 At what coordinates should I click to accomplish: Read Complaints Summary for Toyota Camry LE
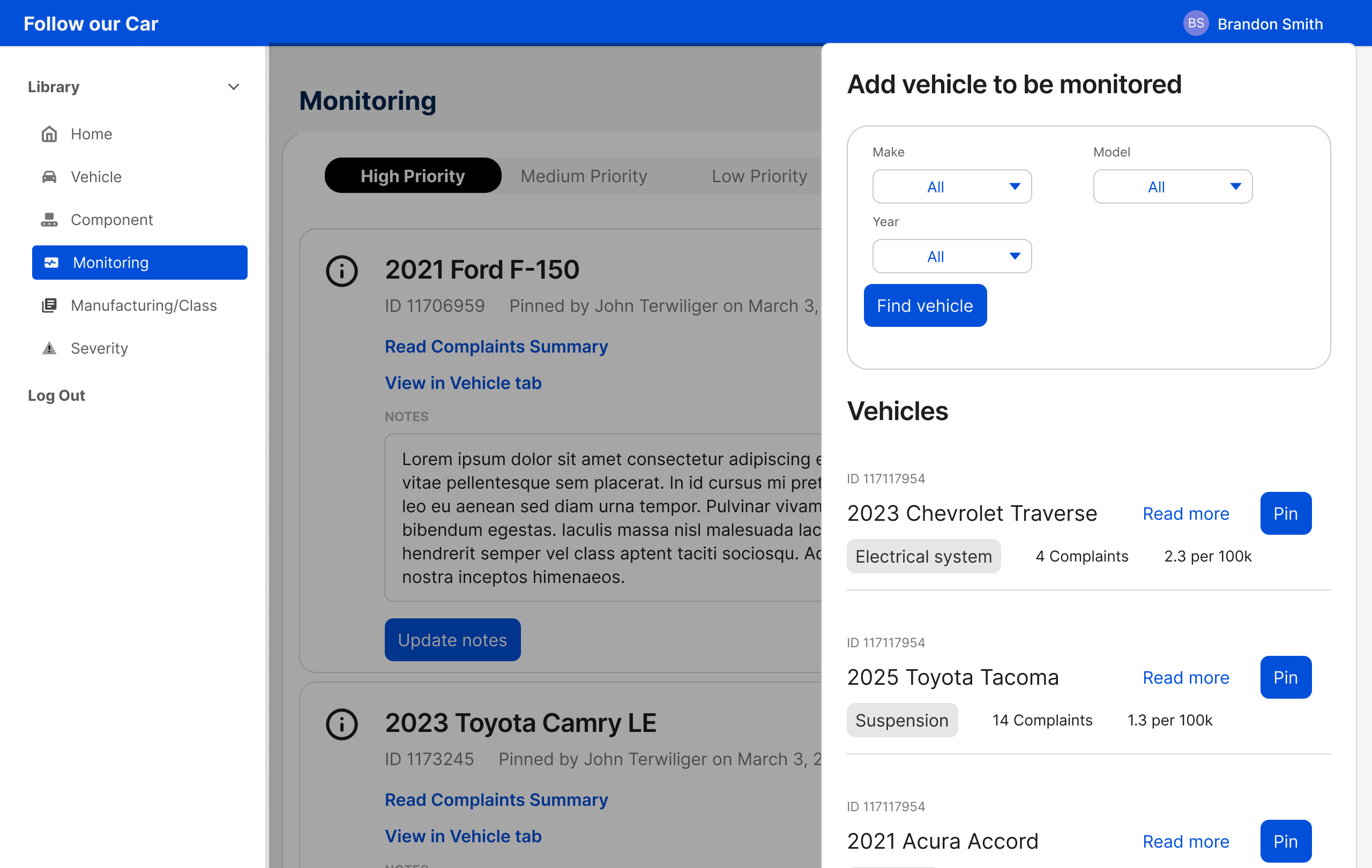pos(496,799)
